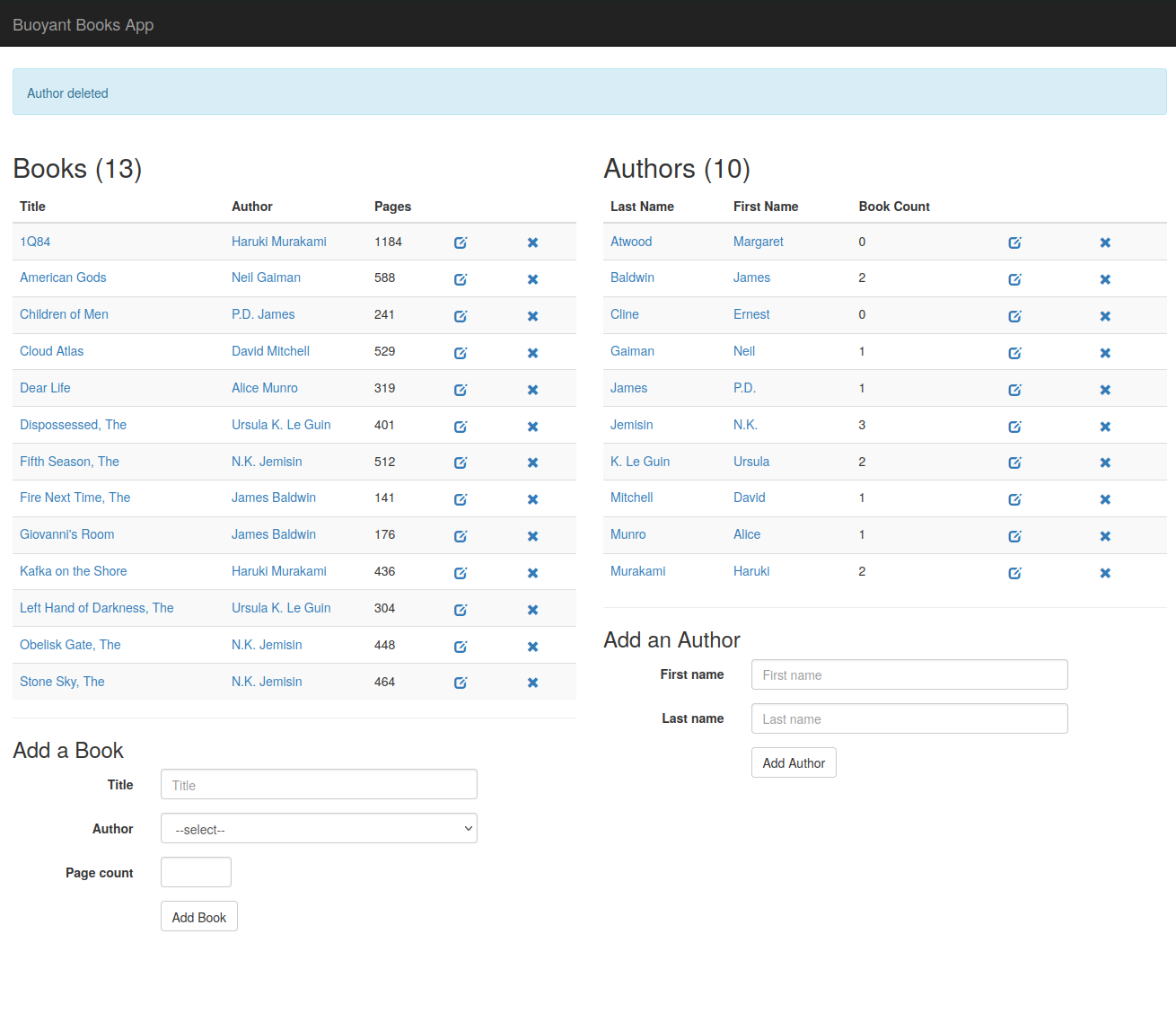The height and width of the screenshot is (1022, 1176).
Task: Delete the Stone Sky book row
Action: [x=532, y=683]
